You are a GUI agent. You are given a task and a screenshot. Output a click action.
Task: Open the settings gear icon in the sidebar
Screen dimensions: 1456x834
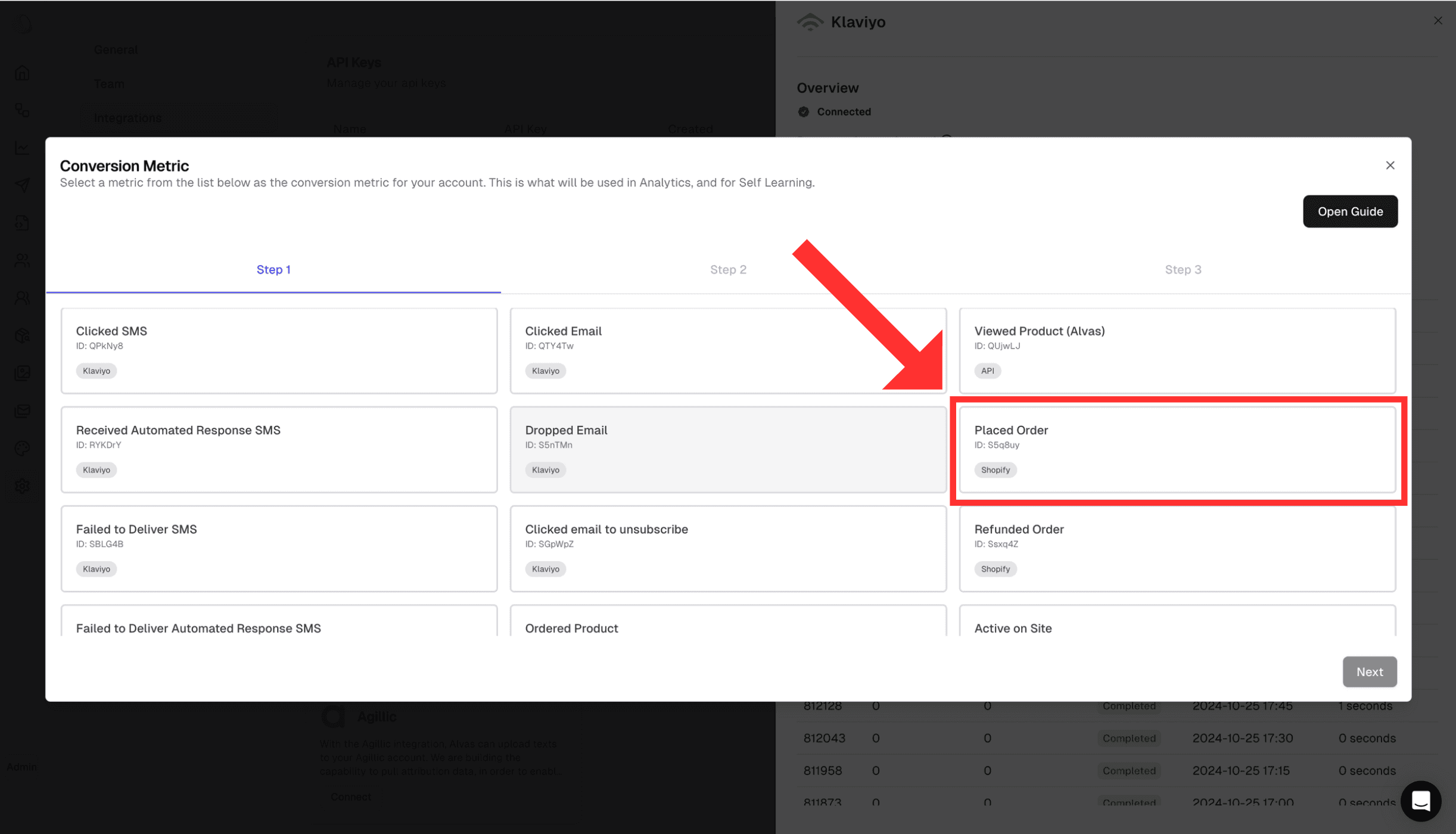click(22, 486)
